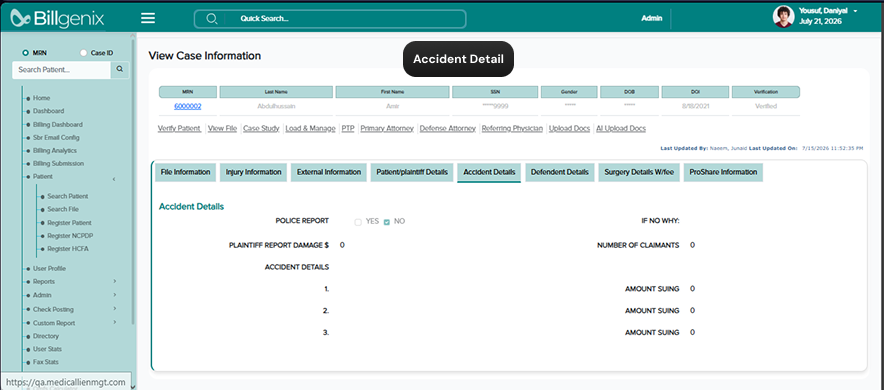The width and height of the screenshot is (884, 390).
Task: Go to Home in the sidebar
Action: (41, 98)
